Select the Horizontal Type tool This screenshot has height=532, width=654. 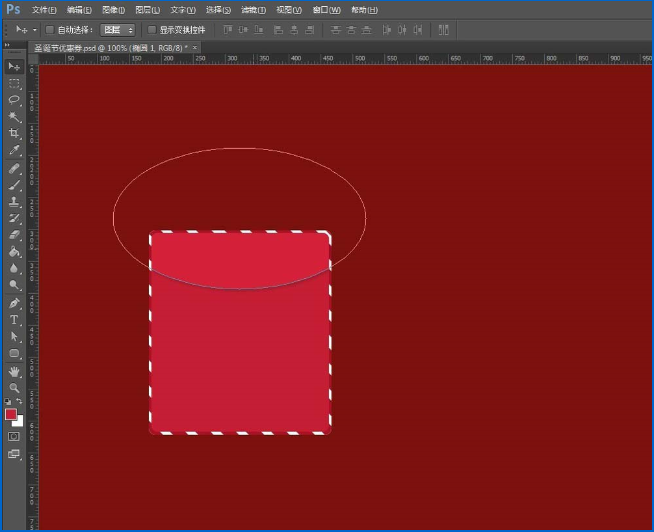click(x=14, y=320)
